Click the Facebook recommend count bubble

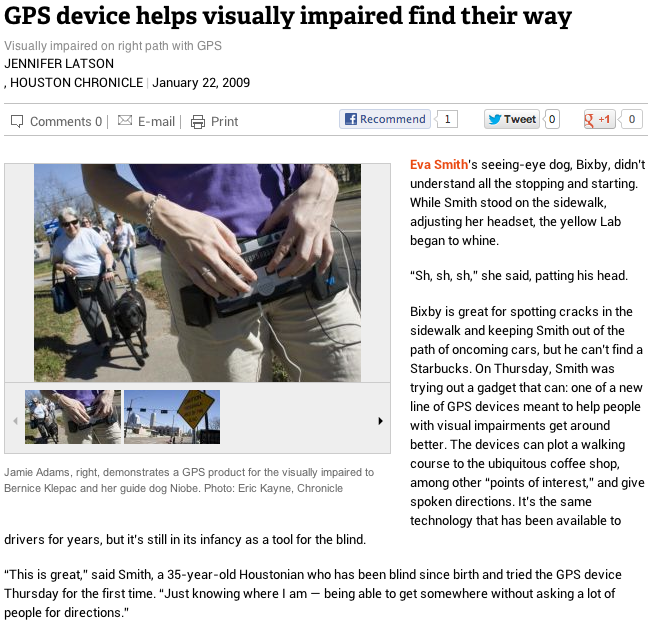[447, 119]
